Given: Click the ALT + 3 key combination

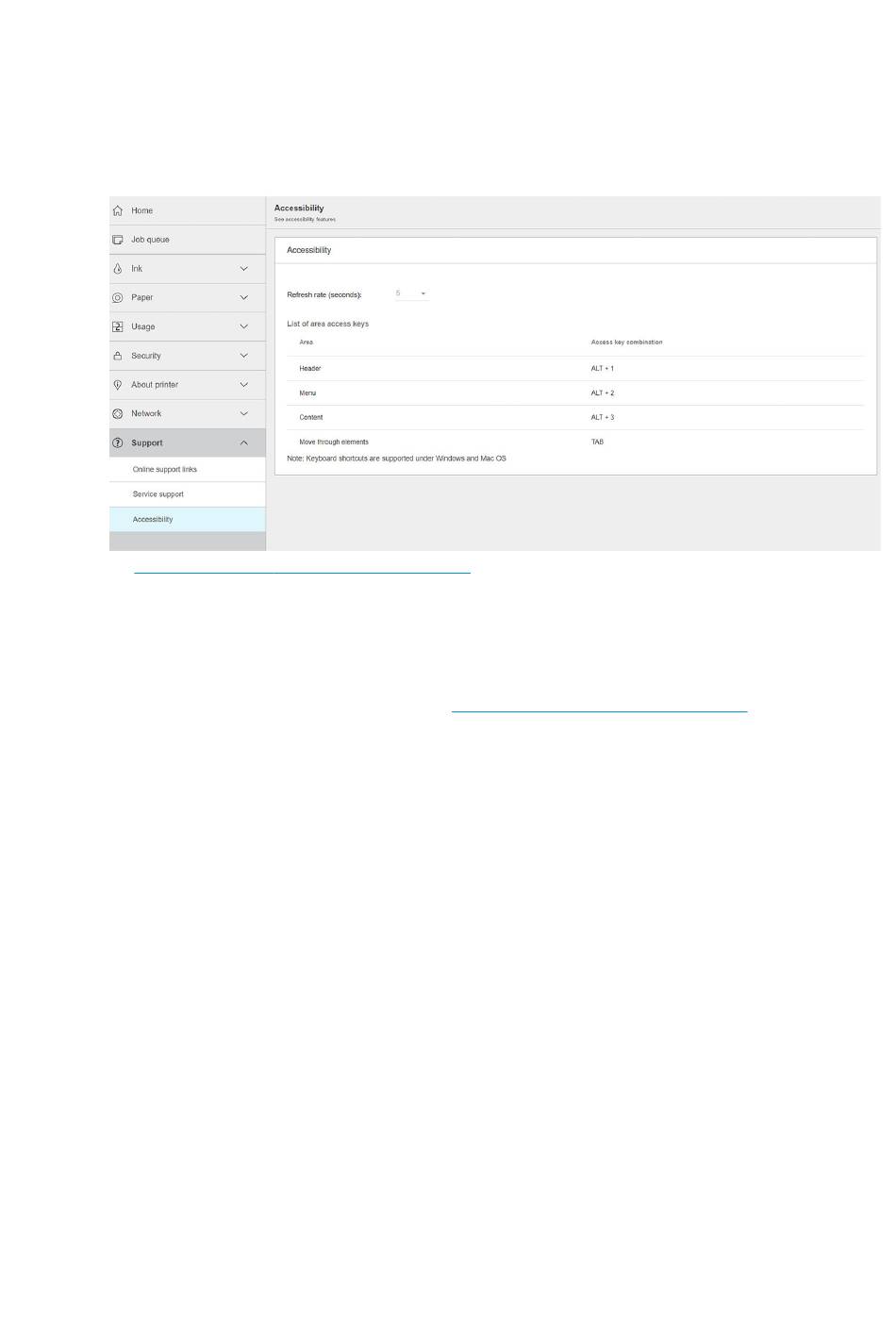Looking at the screenshot, I should point(603,417).
